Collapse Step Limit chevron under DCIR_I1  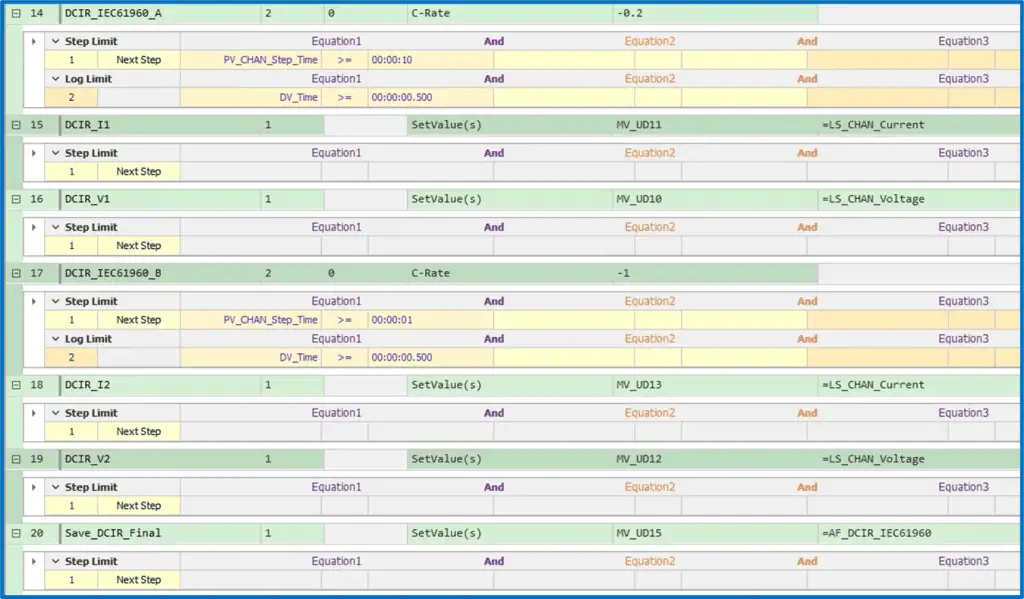56,153
